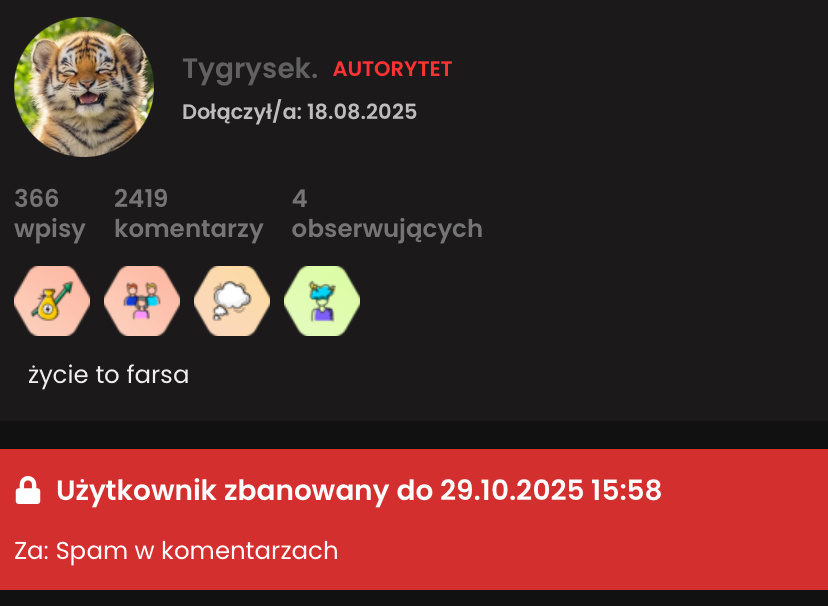This screenshot has width=828, height=606.
Task: Click the white padlock ban icon
Action: pyautogui.click(x=28, y=490)
